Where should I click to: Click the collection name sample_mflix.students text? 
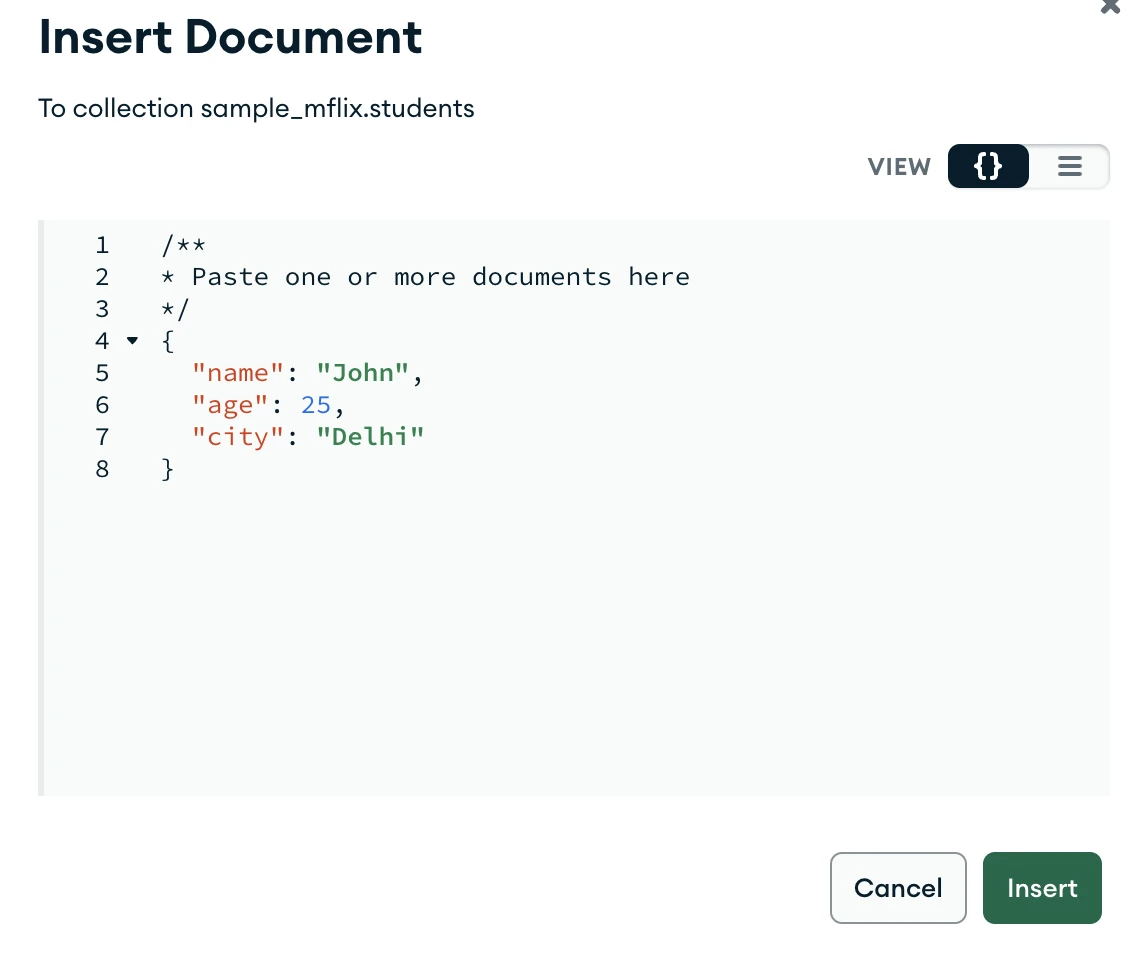click(338, 108)
